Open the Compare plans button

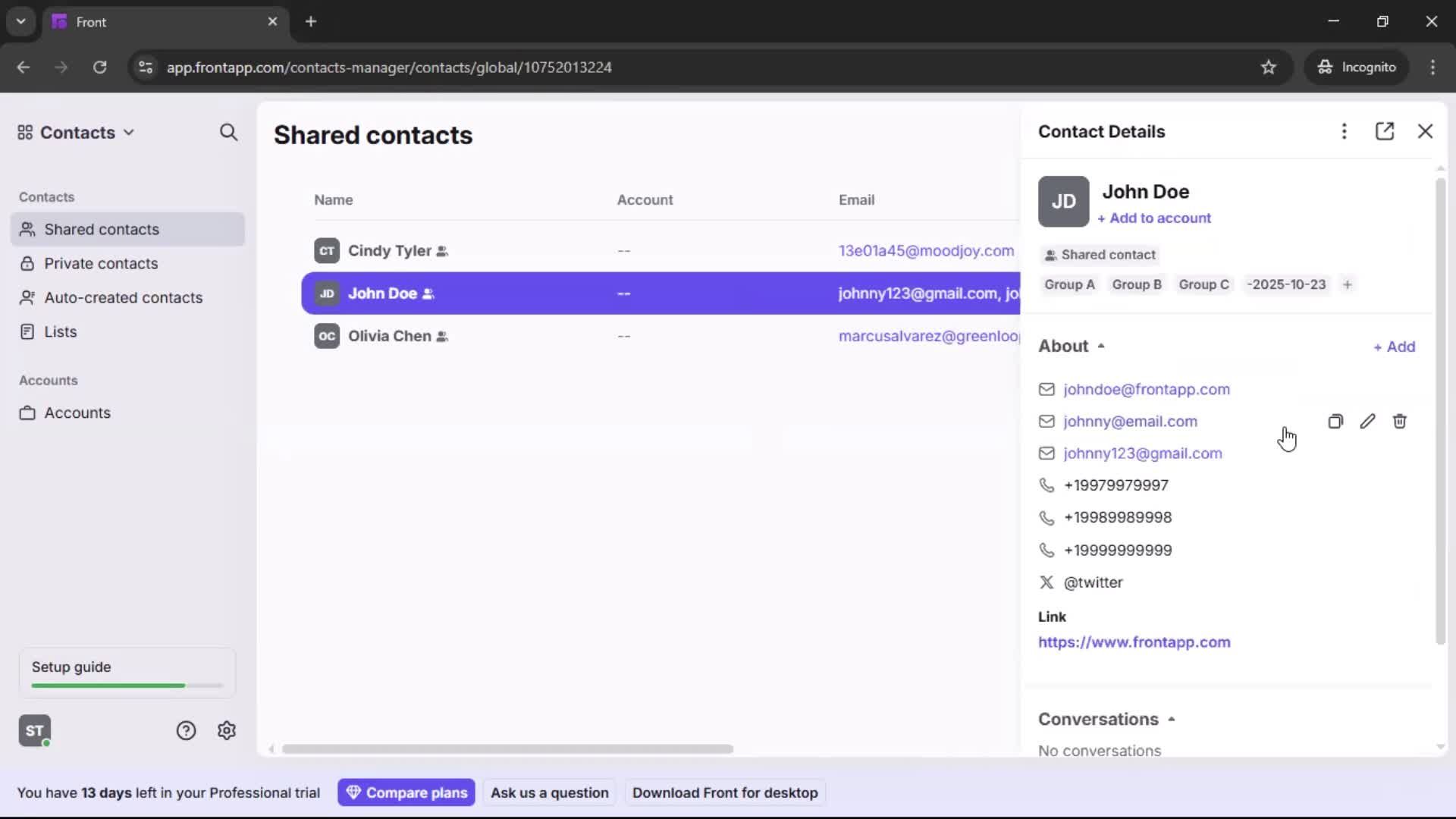click(406, 792)
